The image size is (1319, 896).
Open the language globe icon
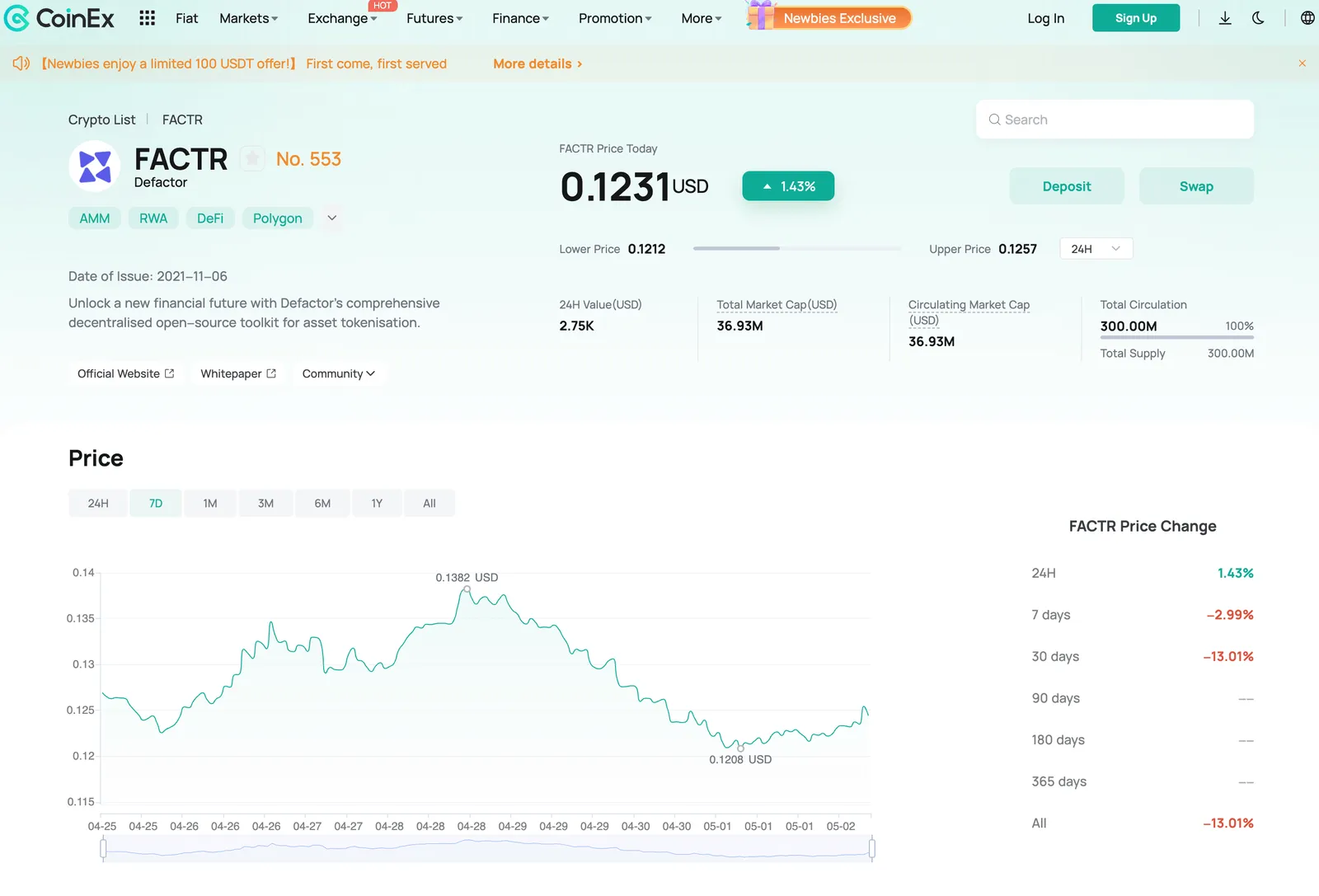point(1307,18)
